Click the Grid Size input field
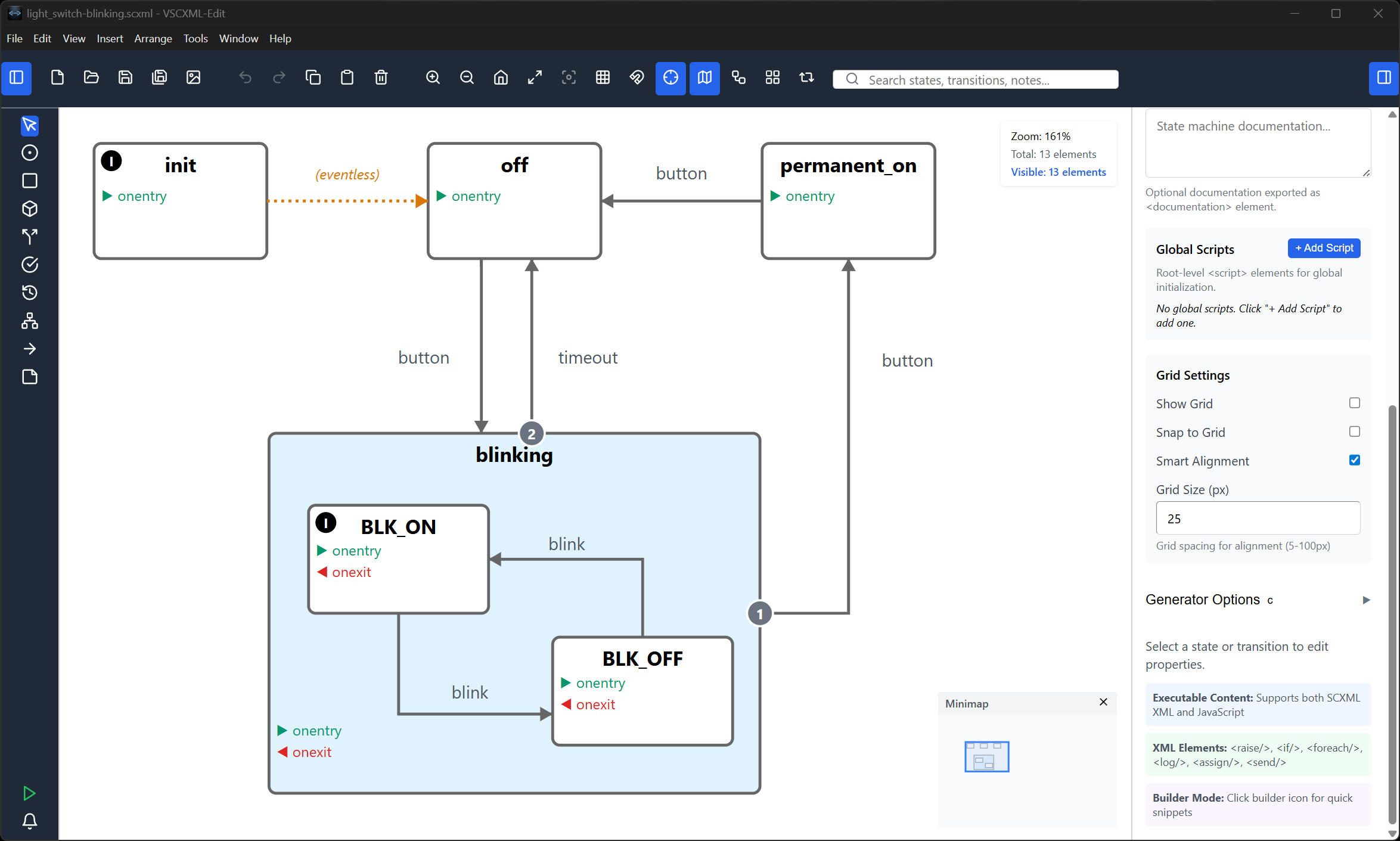 [x=1258, y=519]
